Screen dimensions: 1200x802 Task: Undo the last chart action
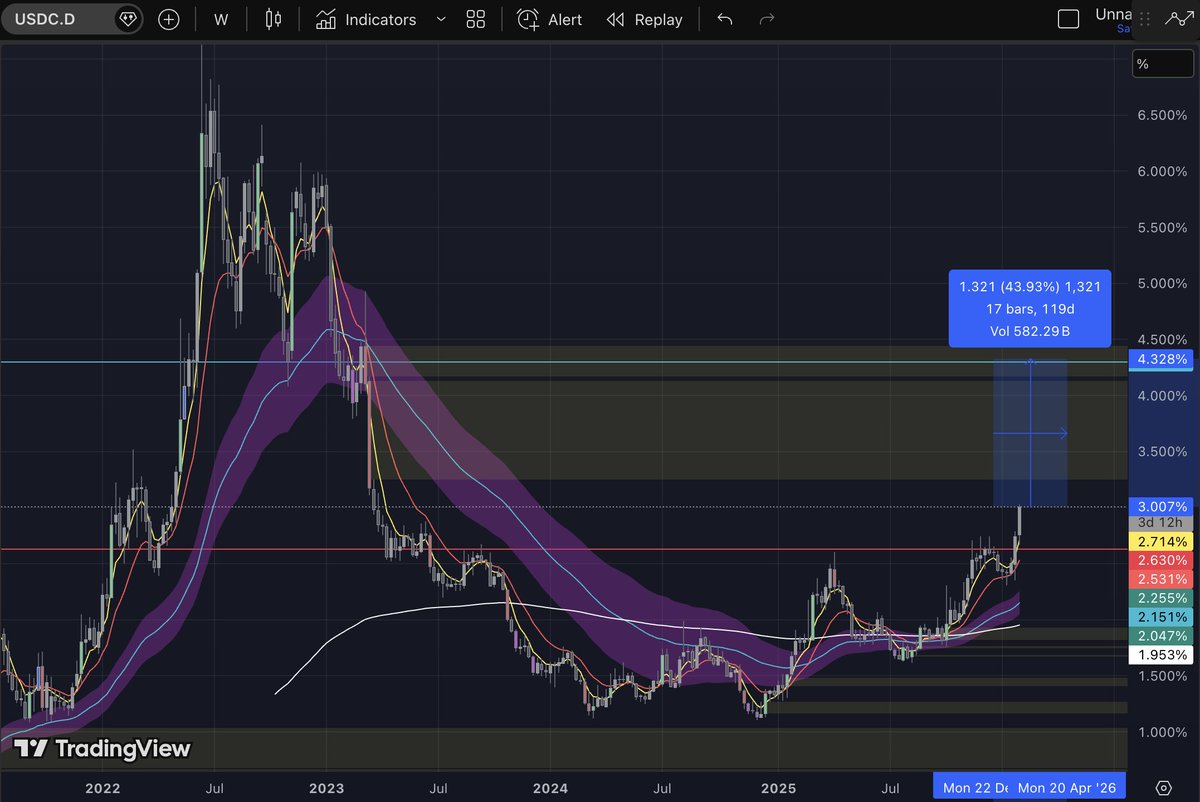pos(724,19)
